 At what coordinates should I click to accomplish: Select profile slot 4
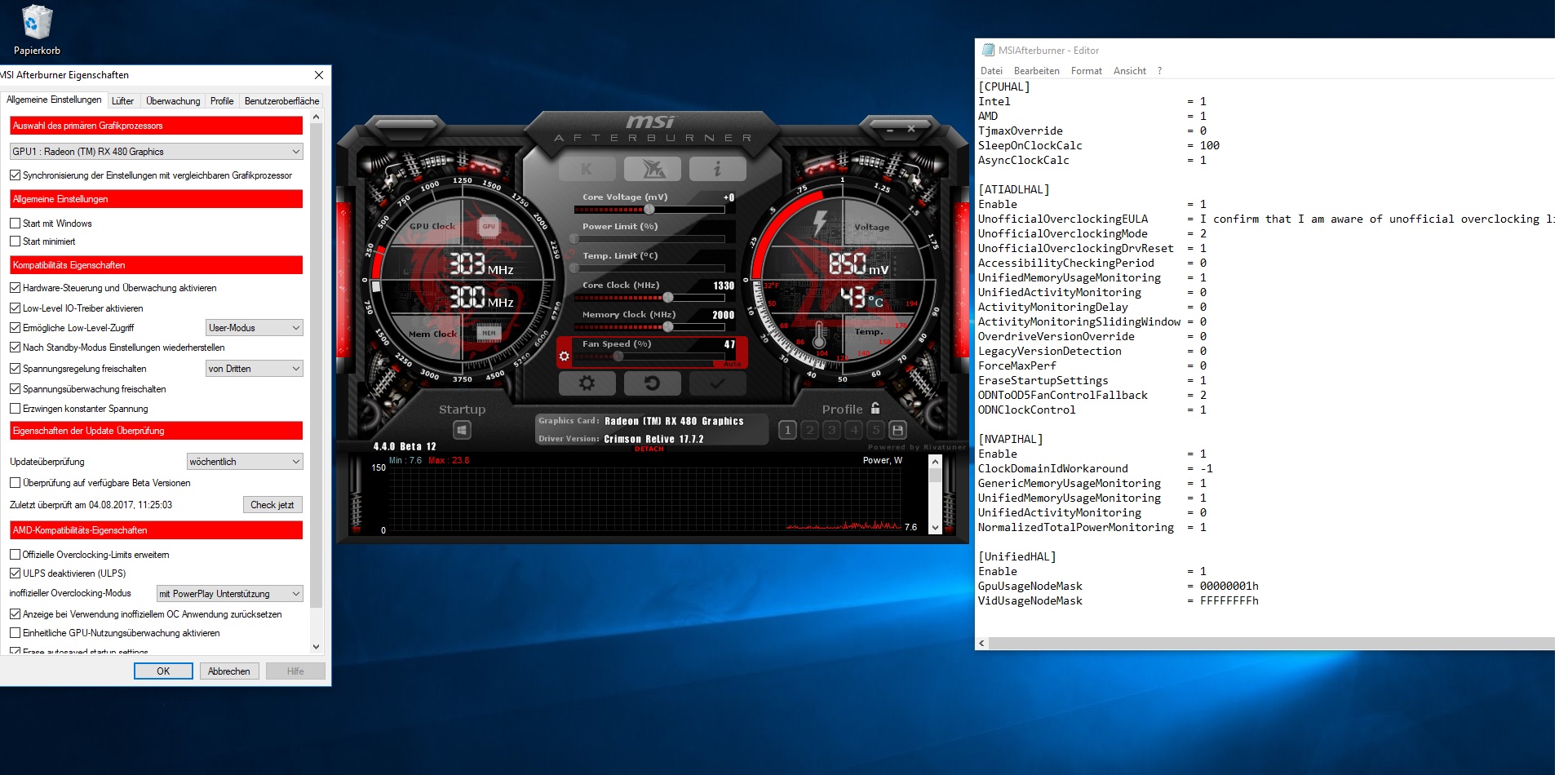click(853, 430)
